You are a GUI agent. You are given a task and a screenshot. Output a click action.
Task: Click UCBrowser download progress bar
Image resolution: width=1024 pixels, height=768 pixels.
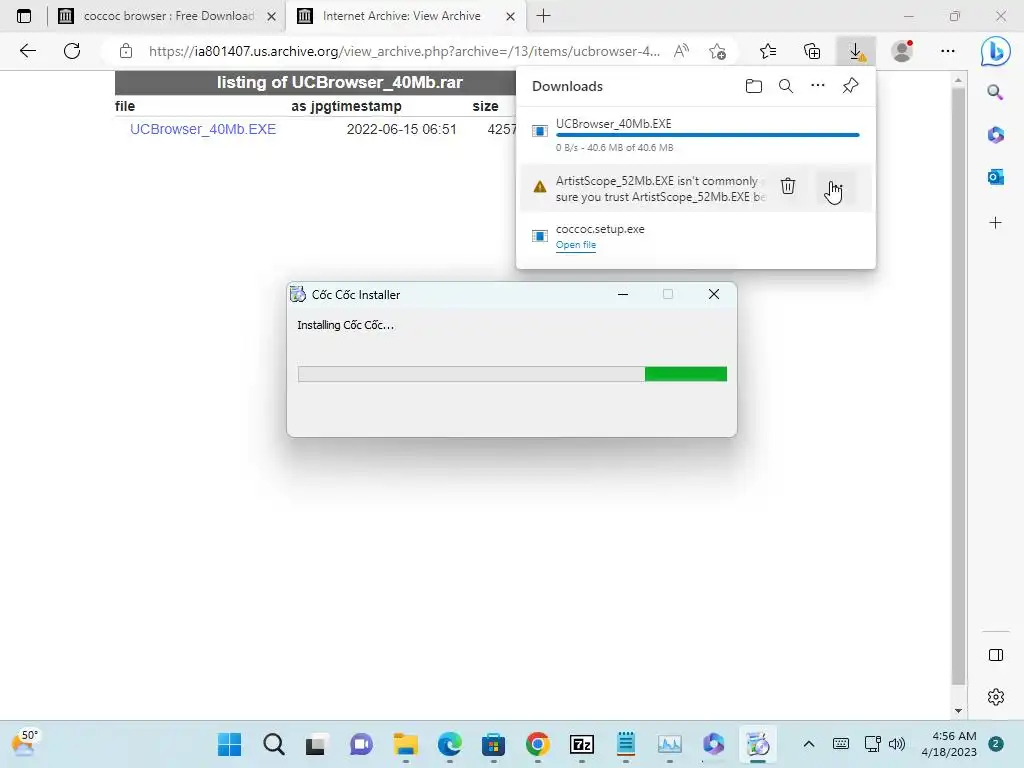tap(707, 135)
